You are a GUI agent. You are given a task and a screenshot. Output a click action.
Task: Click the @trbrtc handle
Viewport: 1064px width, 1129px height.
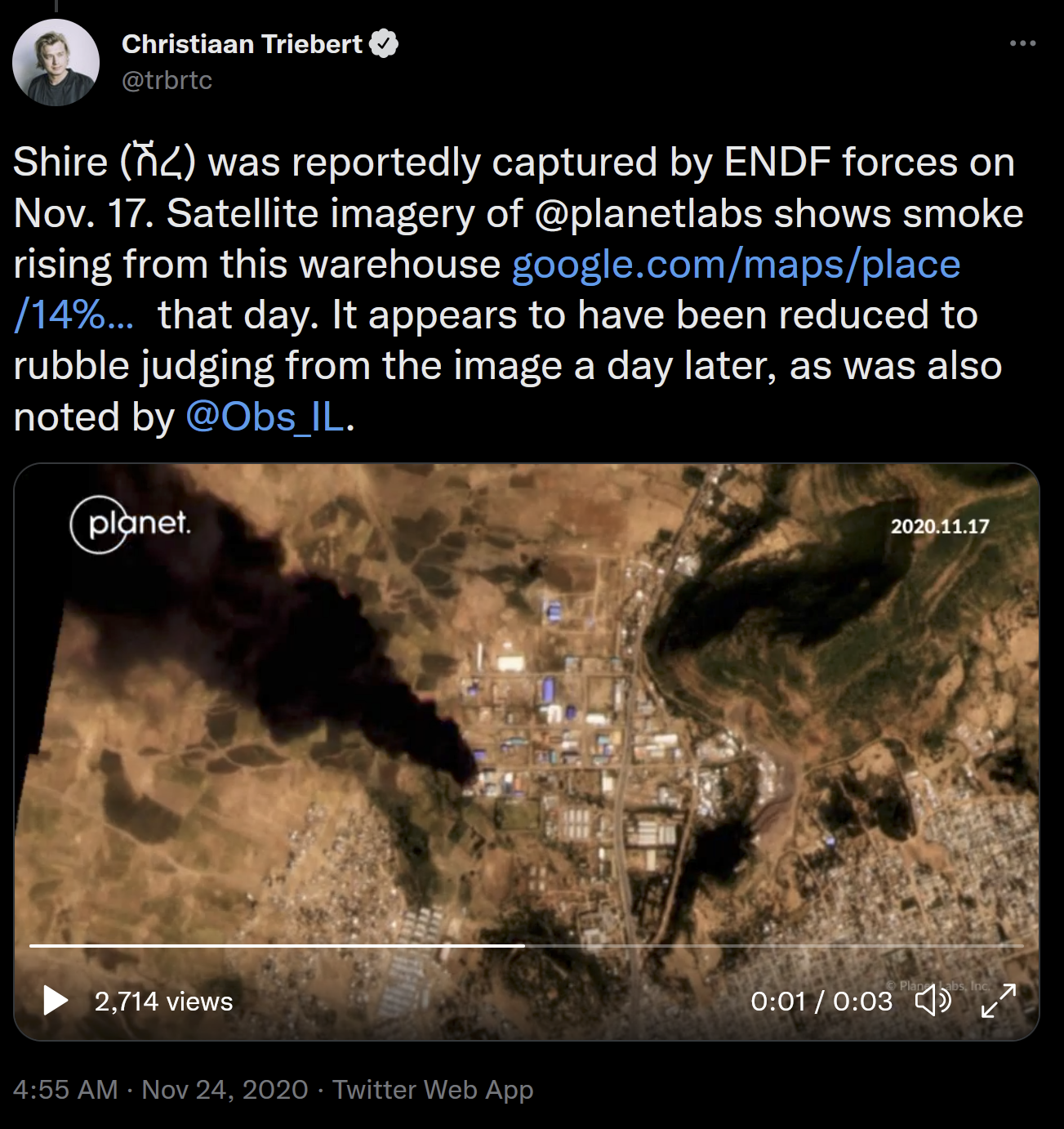point(167,80)
